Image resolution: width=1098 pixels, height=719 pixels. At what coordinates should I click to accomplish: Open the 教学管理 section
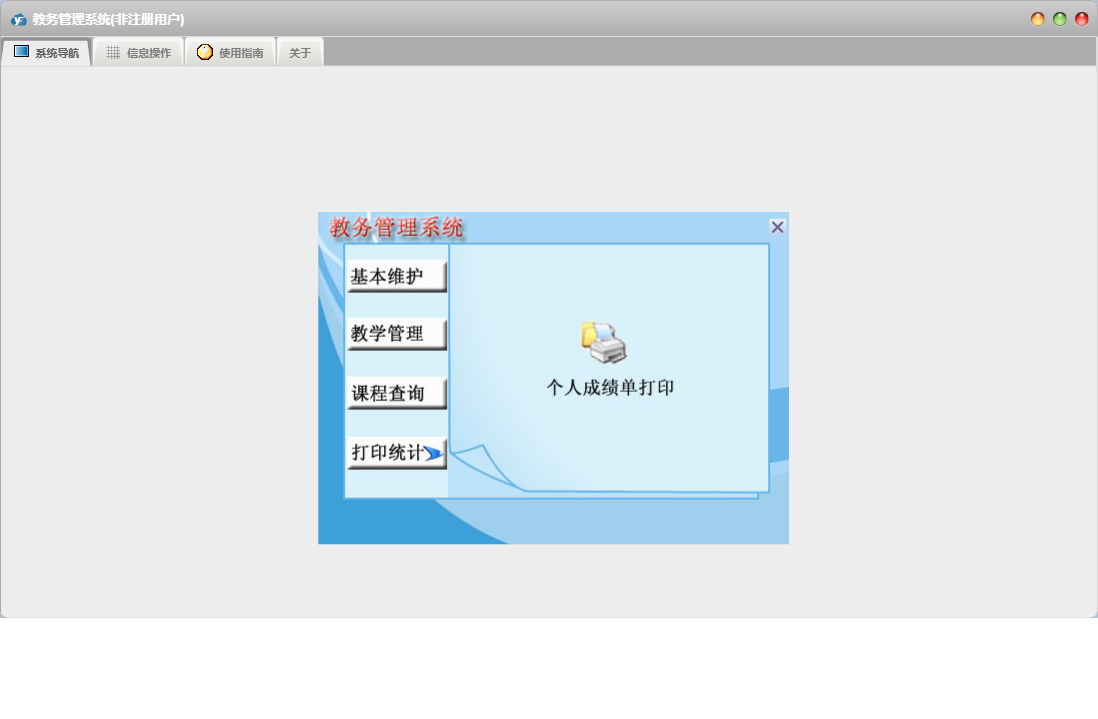(396, 334)
